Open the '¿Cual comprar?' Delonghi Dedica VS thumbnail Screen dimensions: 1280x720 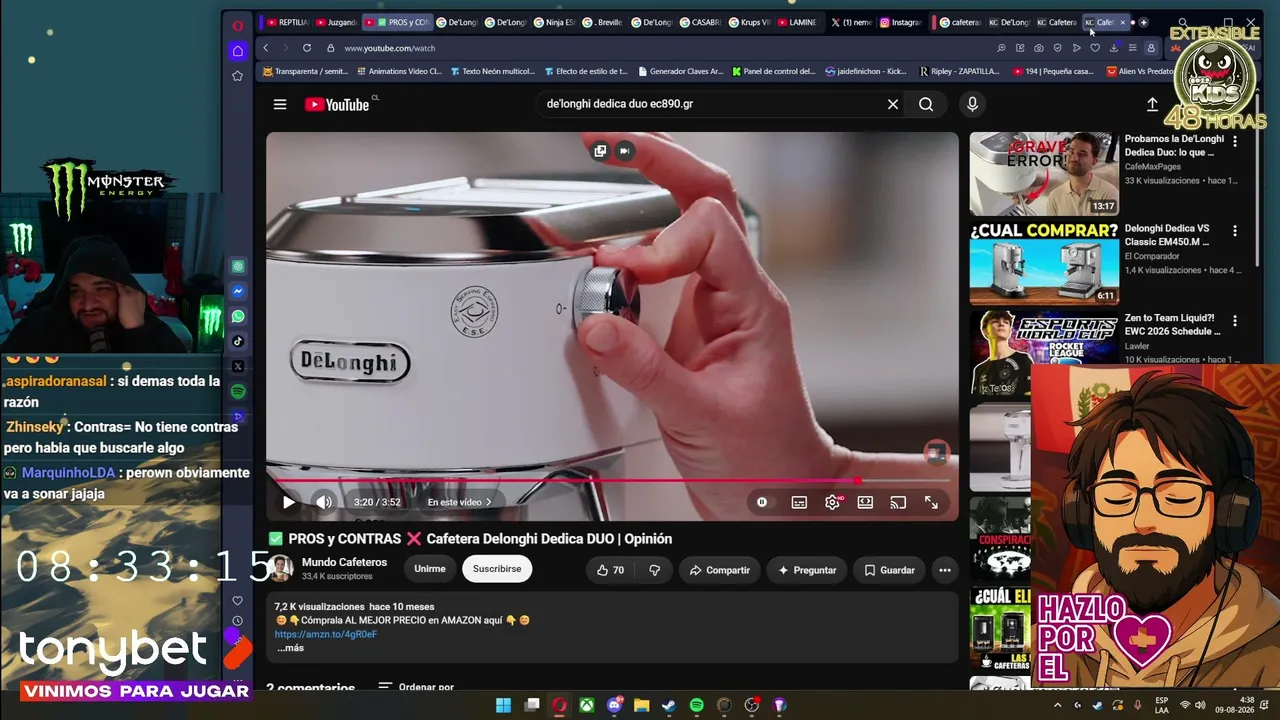(1044, 264)
